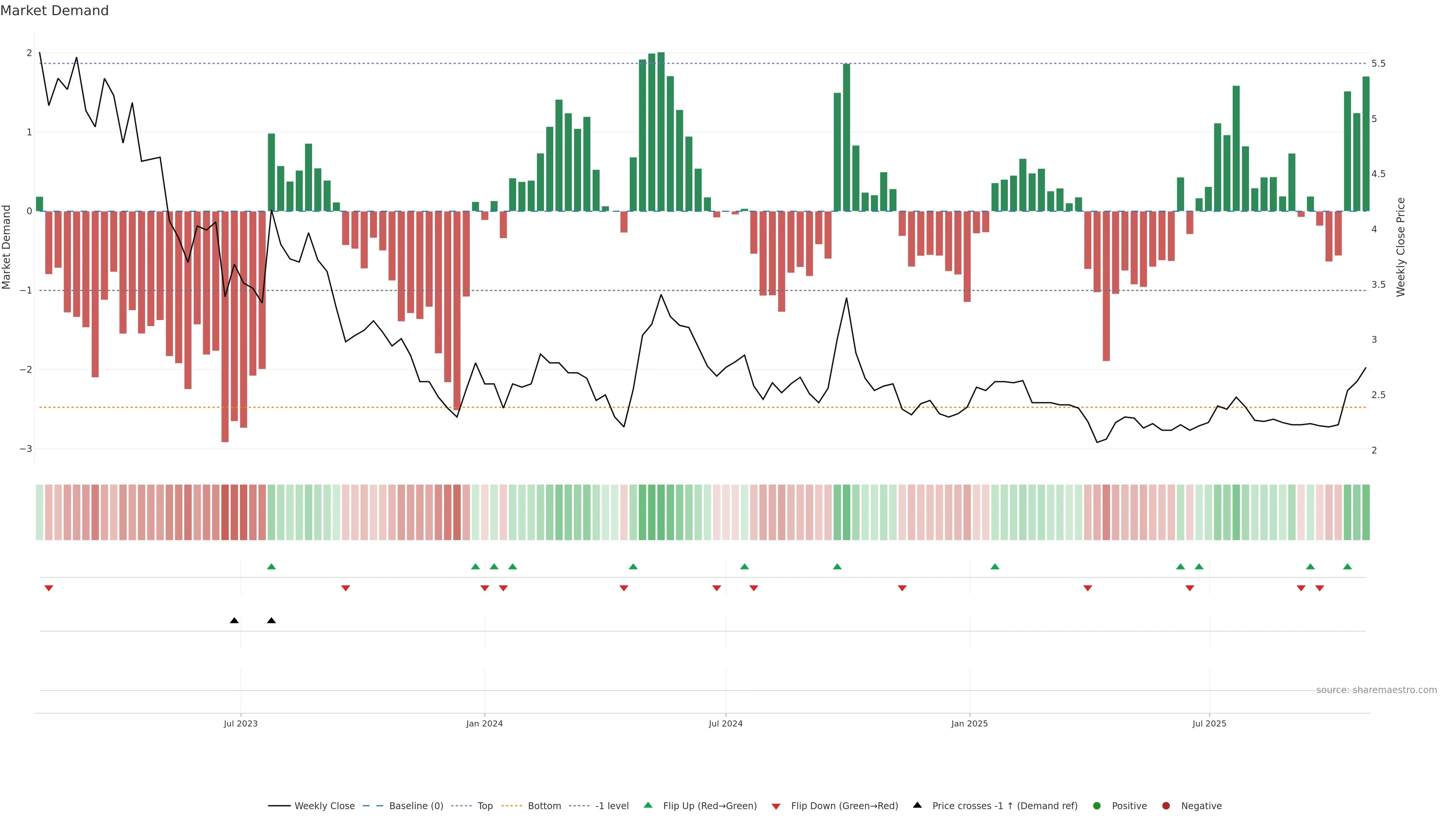
Task: Click the green Flip Up legend triangle
Action: (x=648, y=805)
